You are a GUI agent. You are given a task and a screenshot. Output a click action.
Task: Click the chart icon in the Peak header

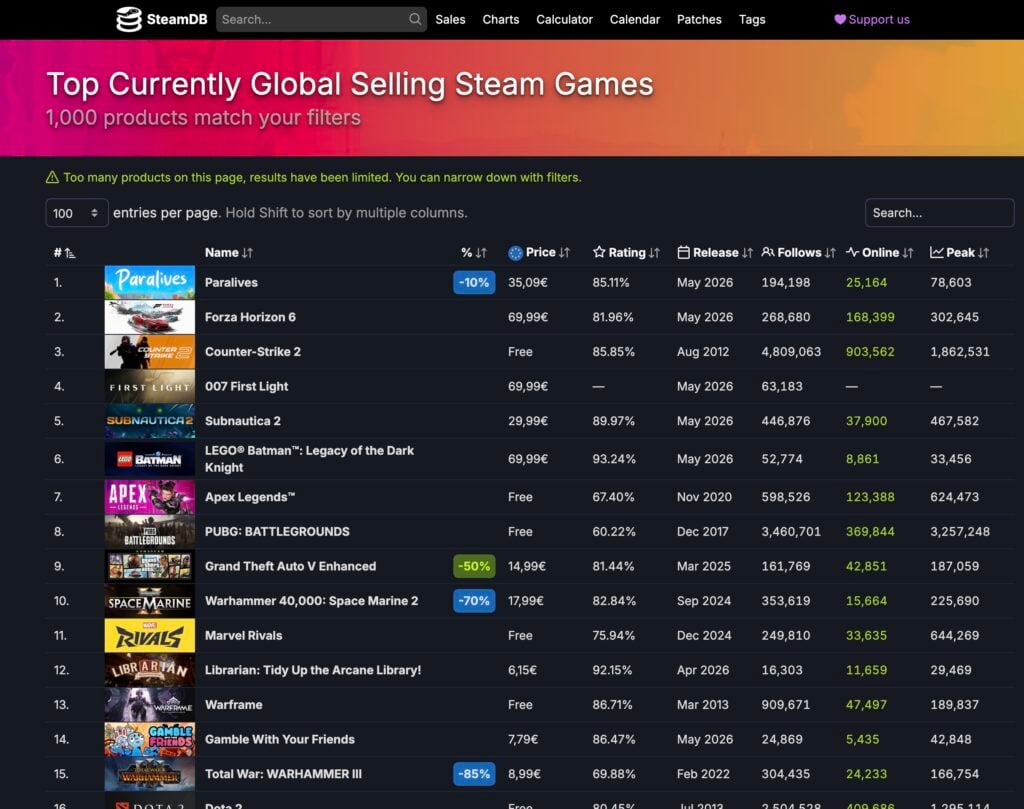pyautogui.click(x=936, y=252)
